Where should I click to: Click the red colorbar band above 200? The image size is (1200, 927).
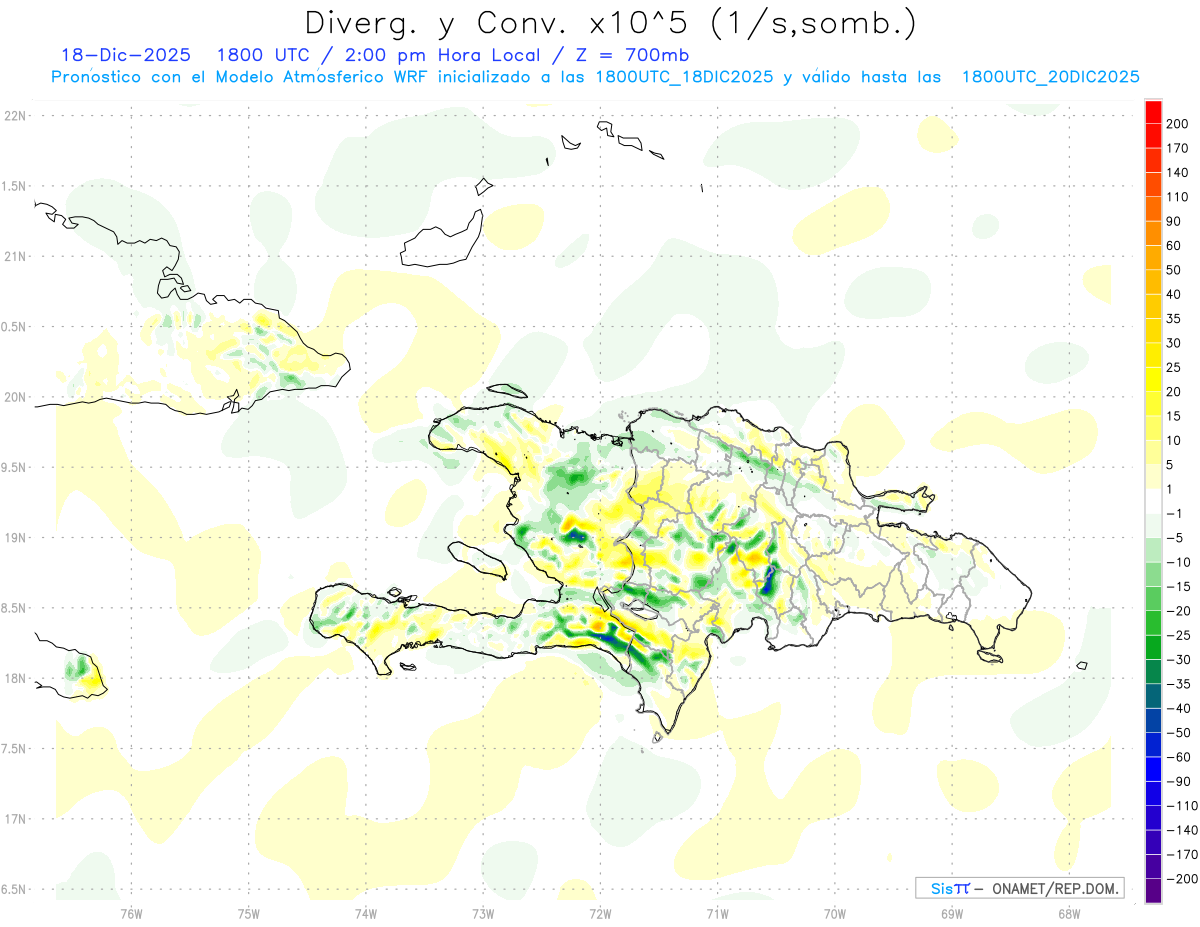point(1154,112)
